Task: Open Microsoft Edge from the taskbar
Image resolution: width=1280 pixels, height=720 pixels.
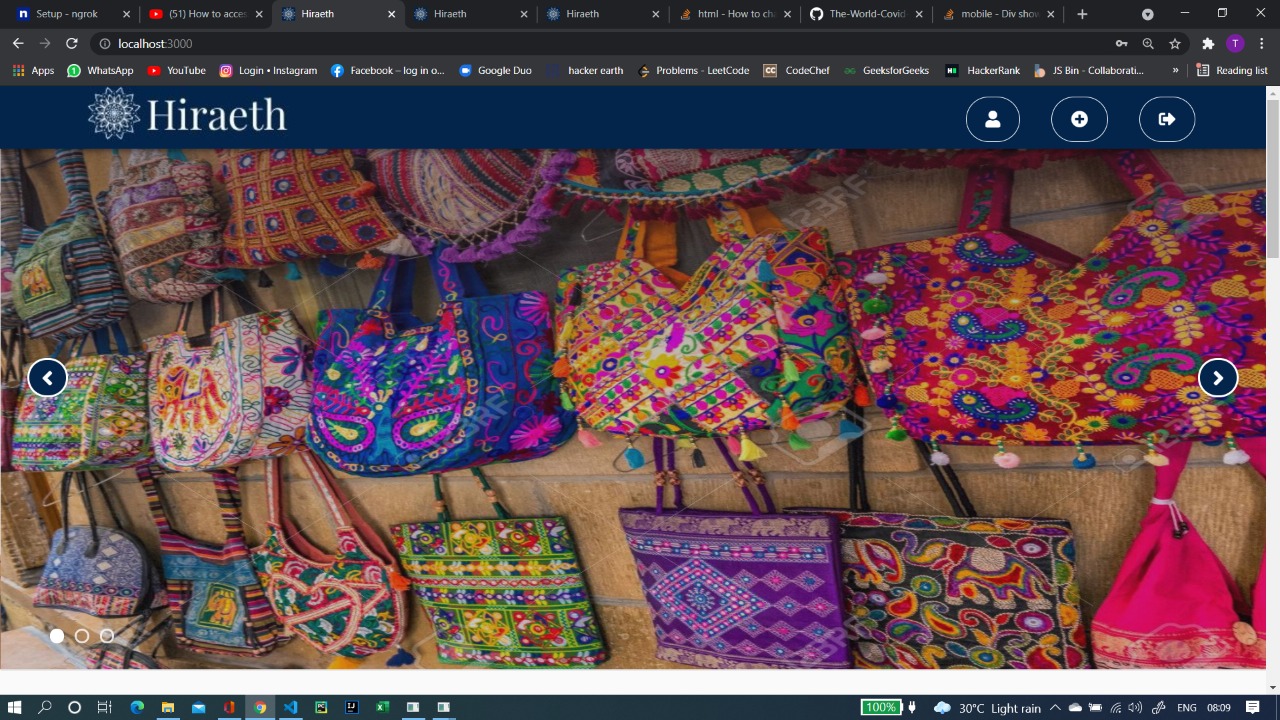Action: click(x=137, y=707)
